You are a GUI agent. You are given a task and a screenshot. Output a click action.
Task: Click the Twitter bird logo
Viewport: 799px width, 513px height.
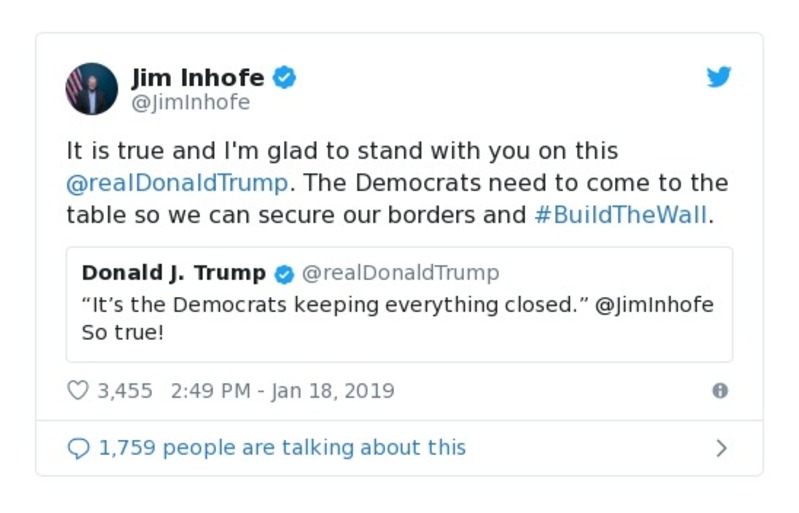[x=718, y=78]
